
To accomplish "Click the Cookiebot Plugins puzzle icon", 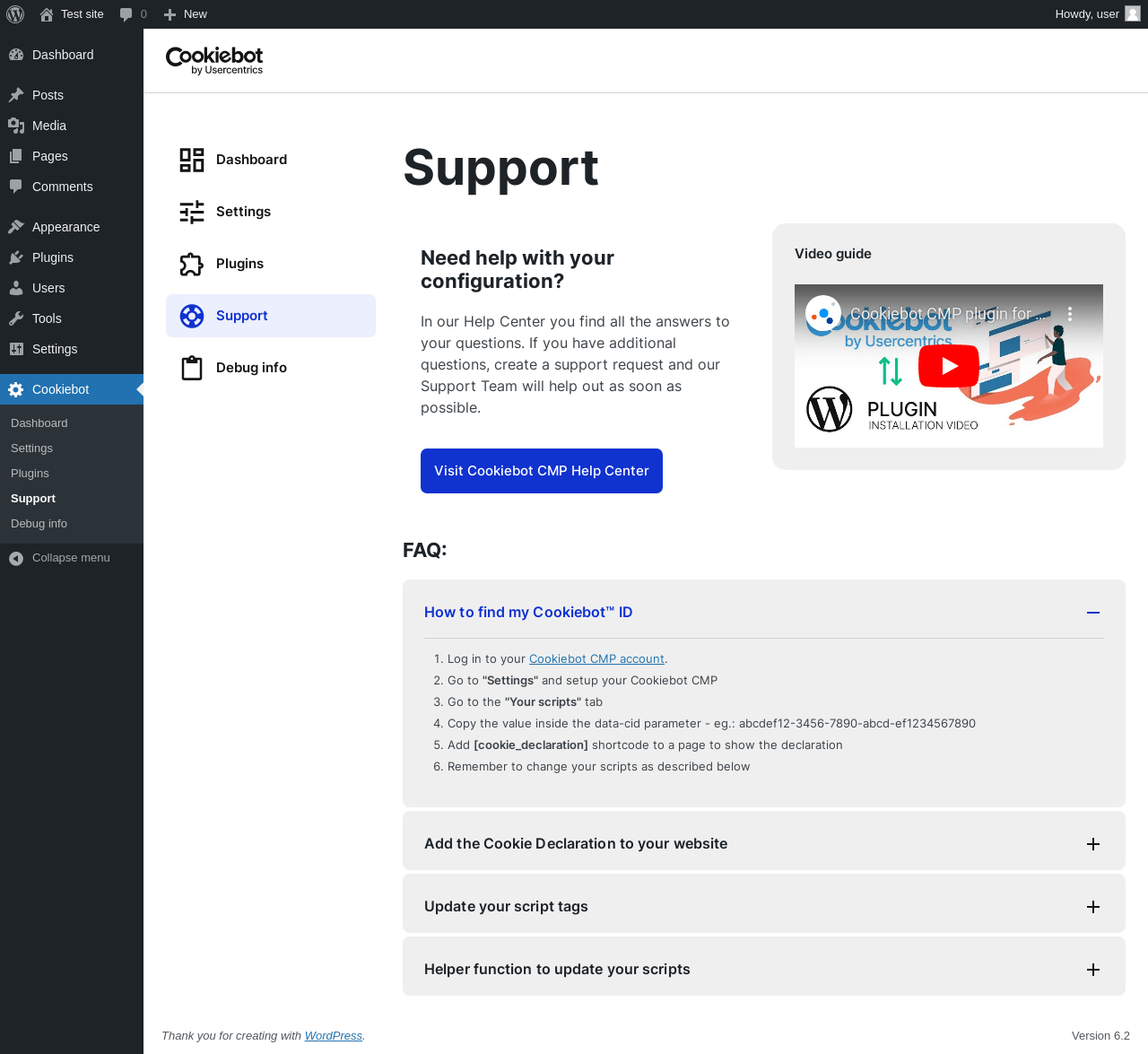I will pos(192,264).
